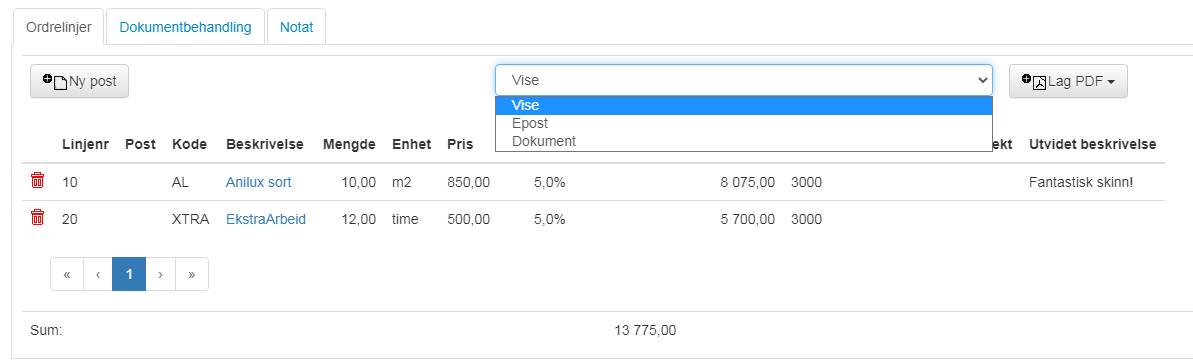Open the Notat tab
1193x363 pixels.
(297, 27)
